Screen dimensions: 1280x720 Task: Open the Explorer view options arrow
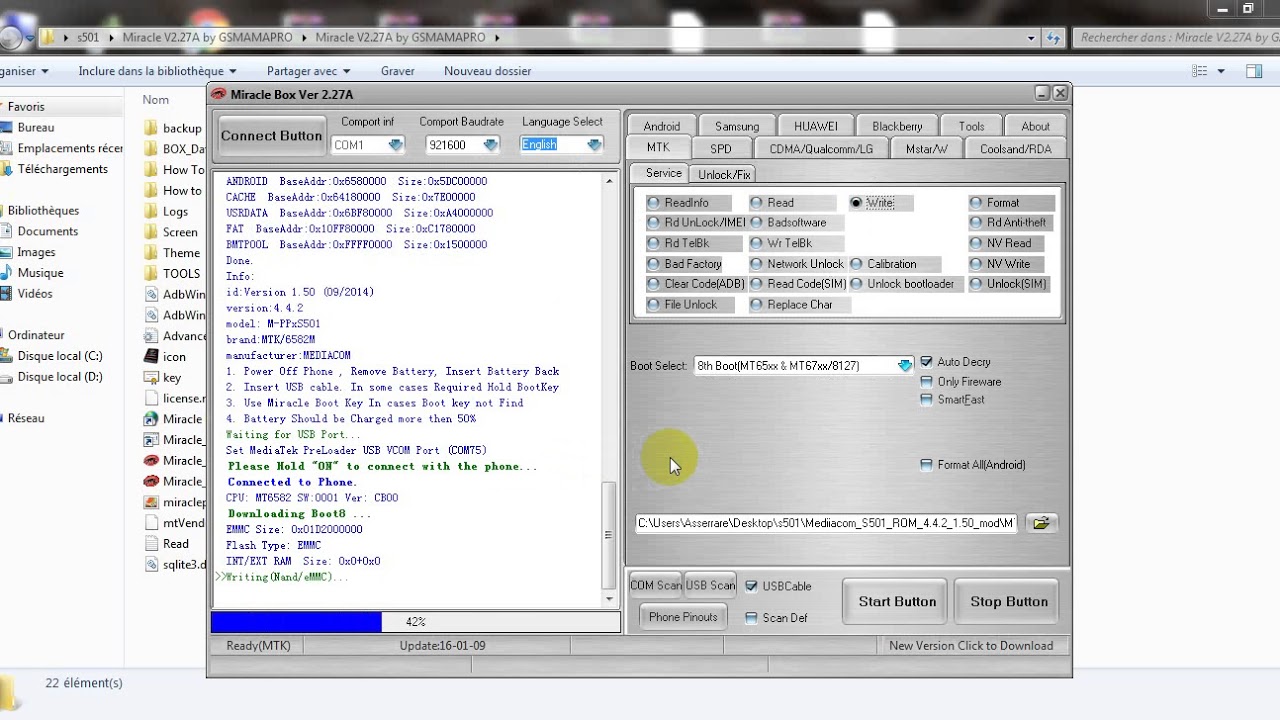point(1221,71)
